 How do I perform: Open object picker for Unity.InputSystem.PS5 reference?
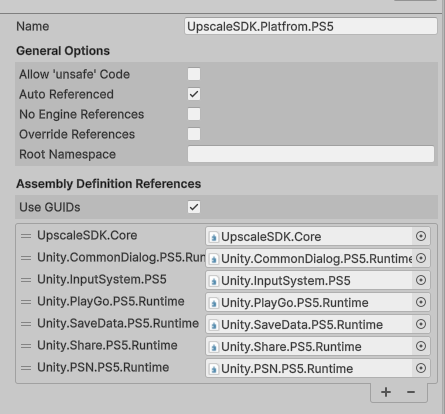(421, 280)
